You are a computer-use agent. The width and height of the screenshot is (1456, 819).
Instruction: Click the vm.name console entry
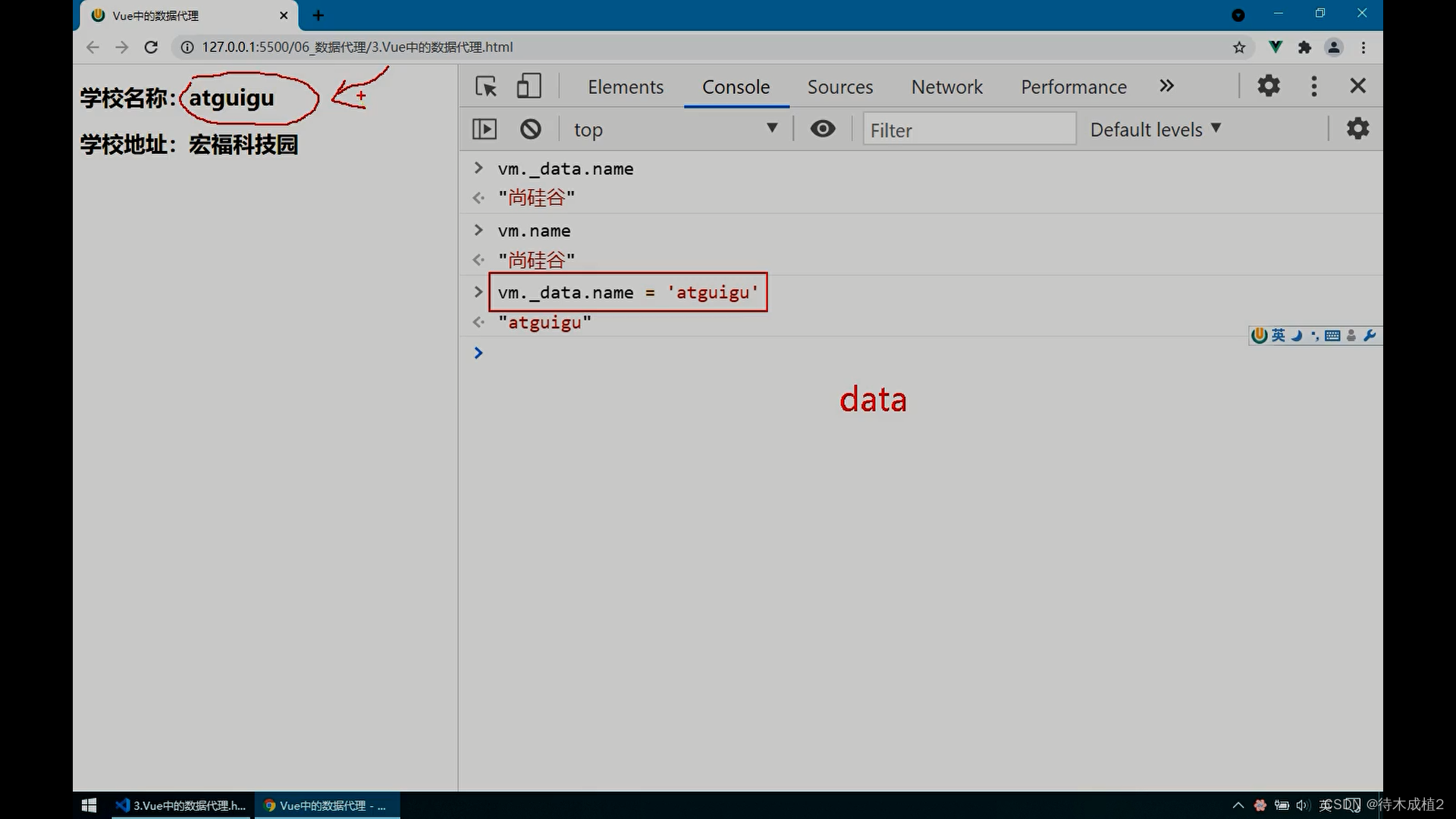(x=534, y=231)
